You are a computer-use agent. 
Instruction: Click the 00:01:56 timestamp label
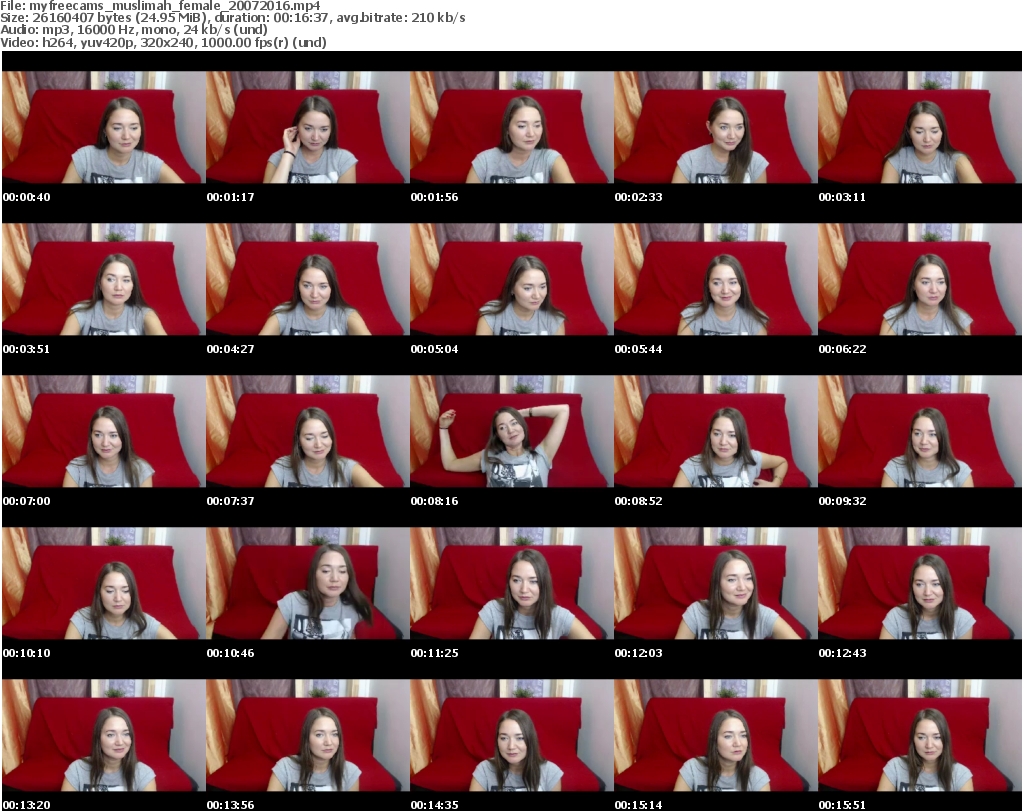434,197
